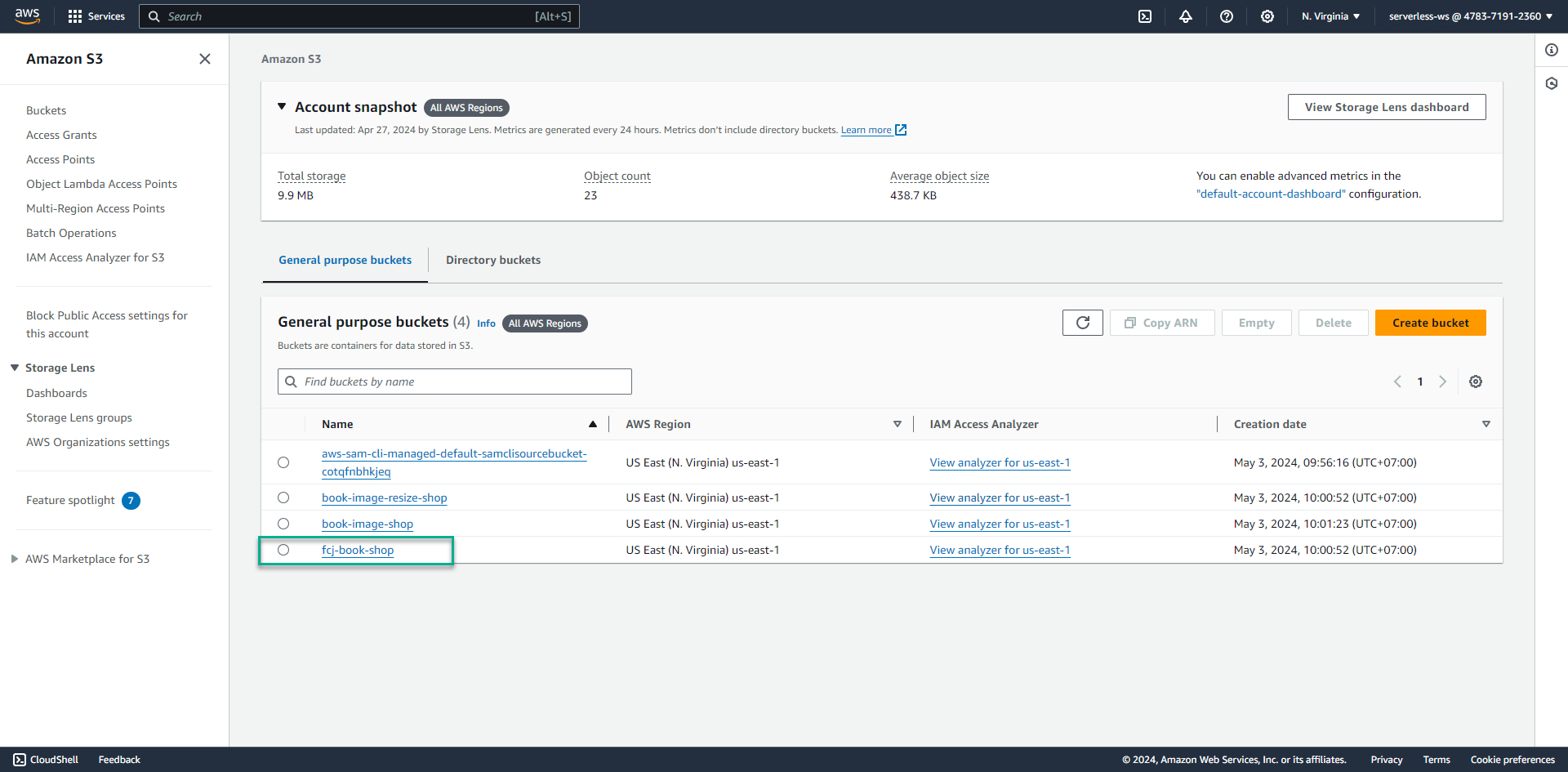The image size is (1568, 772).
Task: Click the AWS logo home icon
Action: point(27,16)
